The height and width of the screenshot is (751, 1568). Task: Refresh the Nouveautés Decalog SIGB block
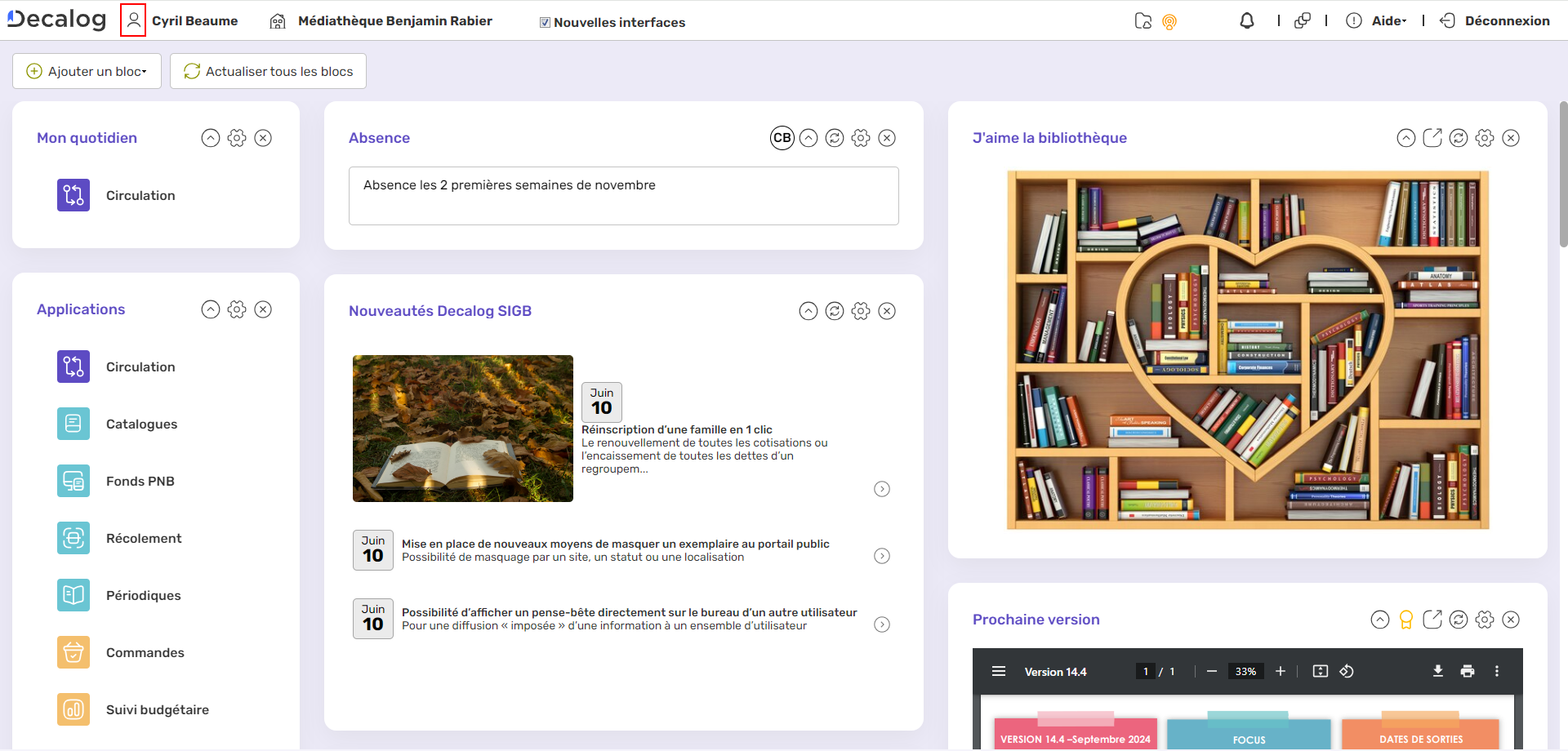(x=834, y=311)
